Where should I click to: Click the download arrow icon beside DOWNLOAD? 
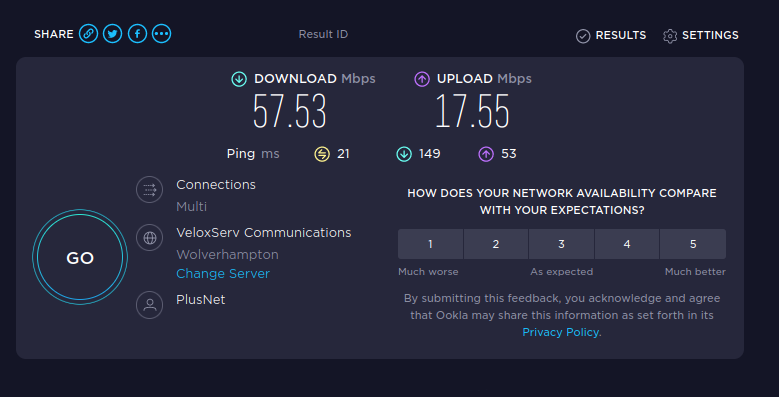click(239, 79)
